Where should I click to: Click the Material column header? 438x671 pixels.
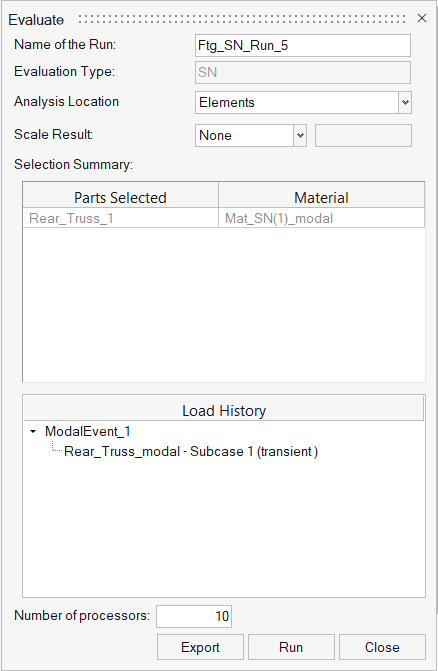[x=321, y=197]
